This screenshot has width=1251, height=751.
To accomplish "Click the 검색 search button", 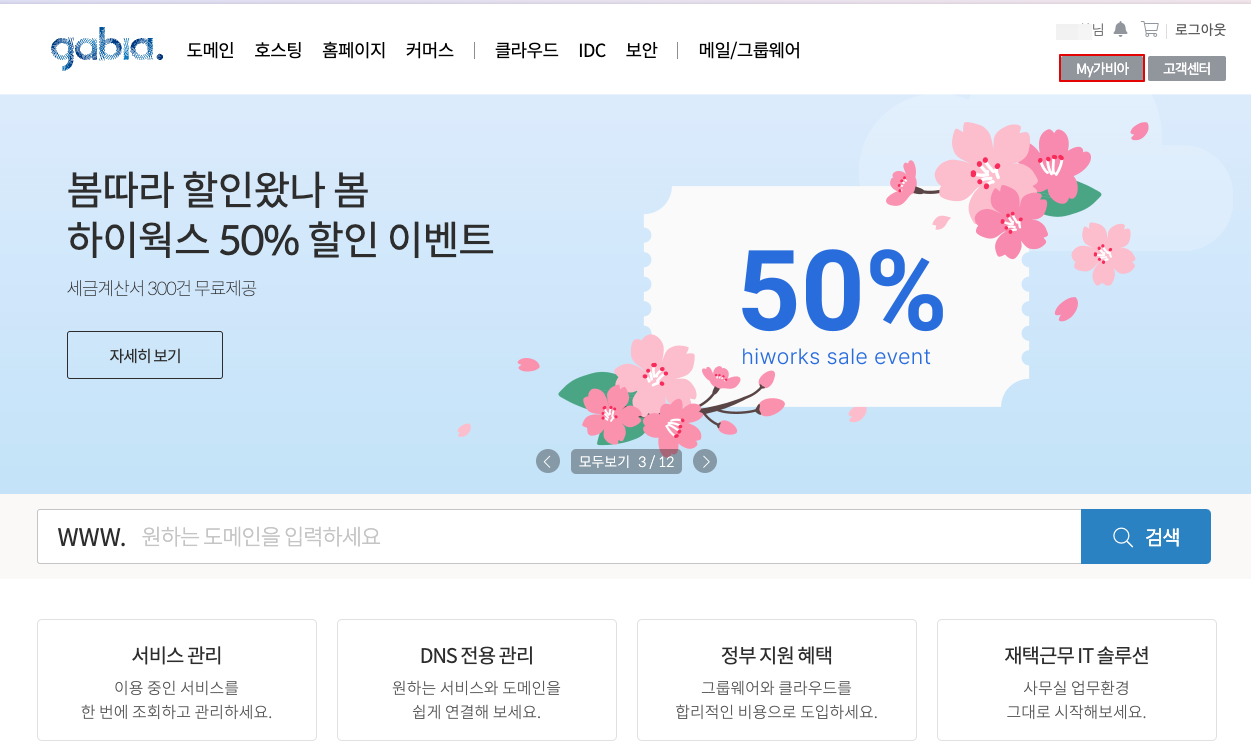I will click(1146, 537).
